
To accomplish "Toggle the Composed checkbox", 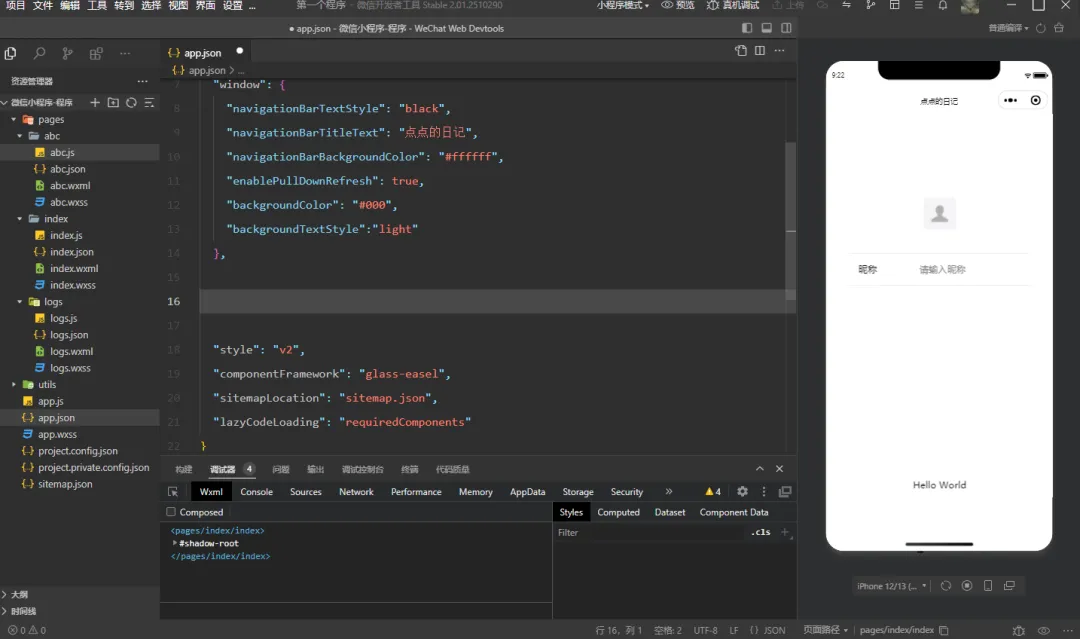I will click(x=171, y=512).
